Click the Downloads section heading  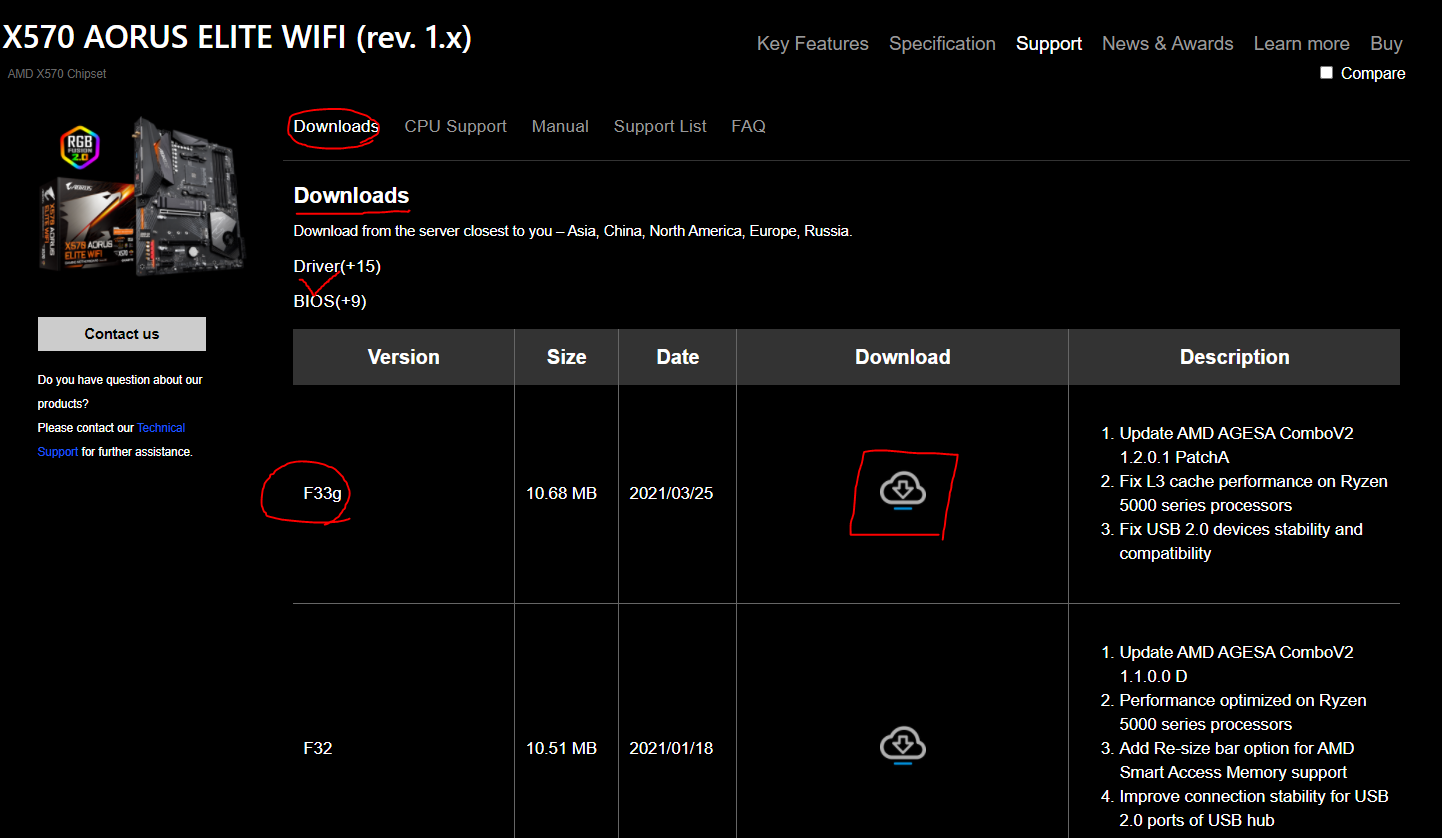(x=351, y=195)
